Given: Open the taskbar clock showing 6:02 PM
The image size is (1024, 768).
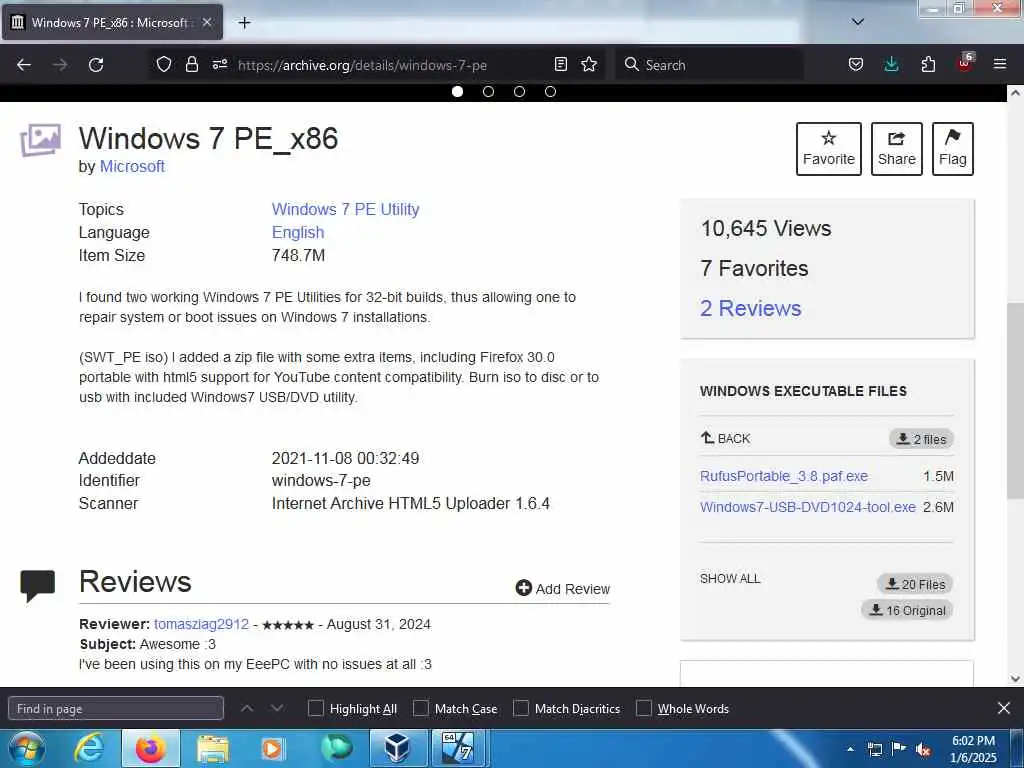Looking at the screenshot, I should click(x=973, y=749).
